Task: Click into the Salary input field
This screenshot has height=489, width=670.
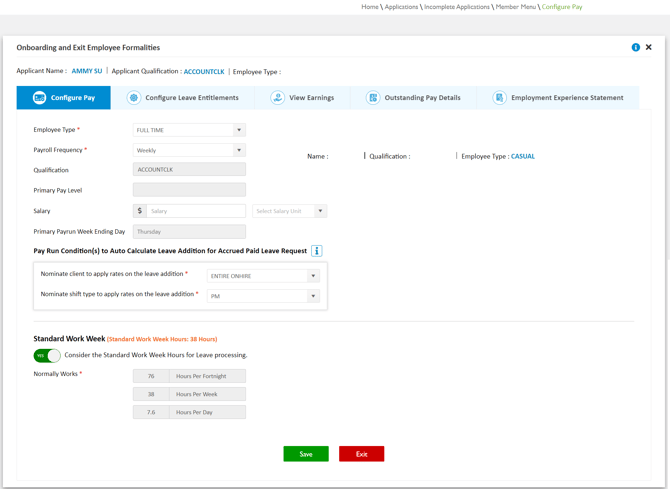Action: point(195,211)
